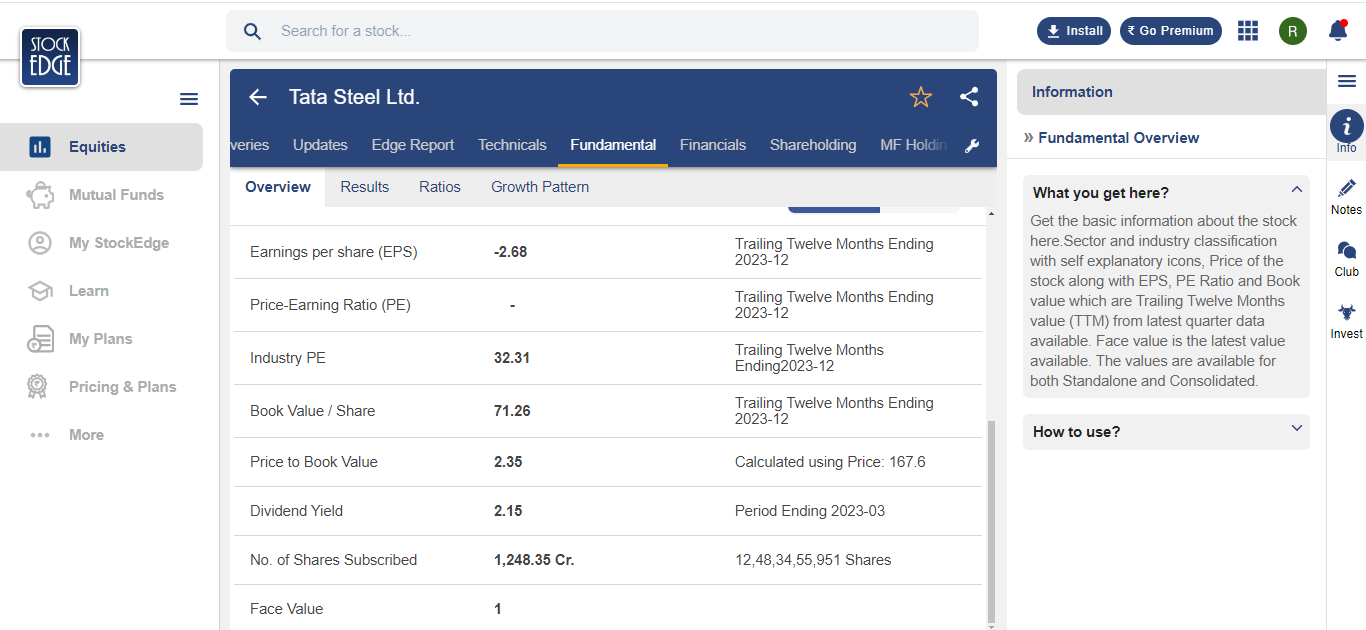Switch to the Shareholding tab
This screenshot has width=1366, height=630.
pyautogui.click(x=813, y=145)
